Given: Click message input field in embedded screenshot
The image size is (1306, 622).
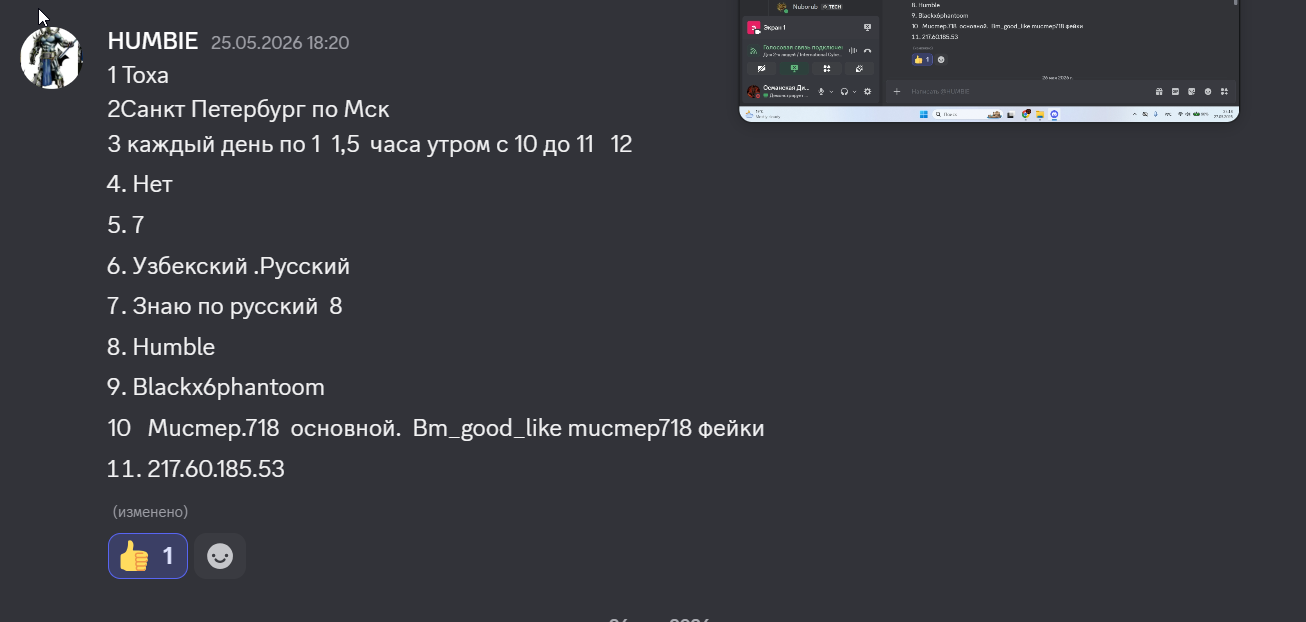Looking at the screenshot, I should pos(1030,91).
